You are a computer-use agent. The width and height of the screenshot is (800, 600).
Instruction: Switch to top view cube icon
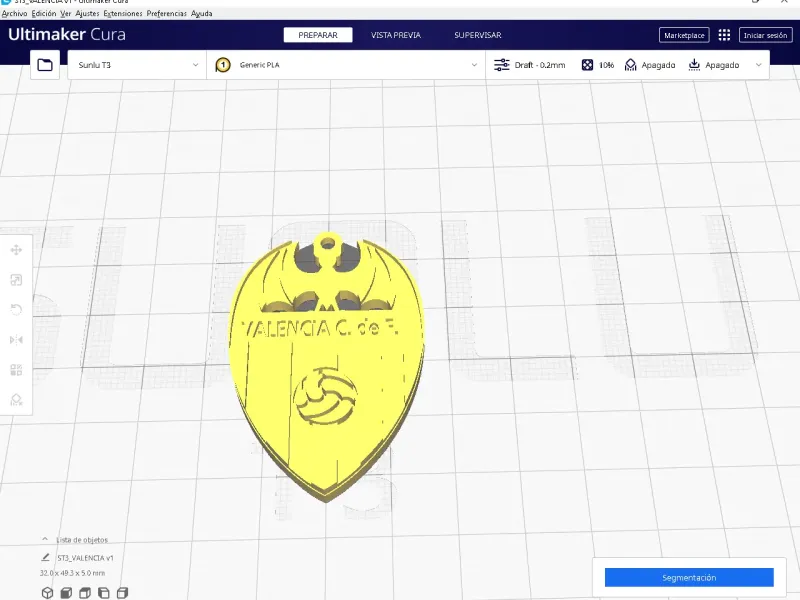85,593
